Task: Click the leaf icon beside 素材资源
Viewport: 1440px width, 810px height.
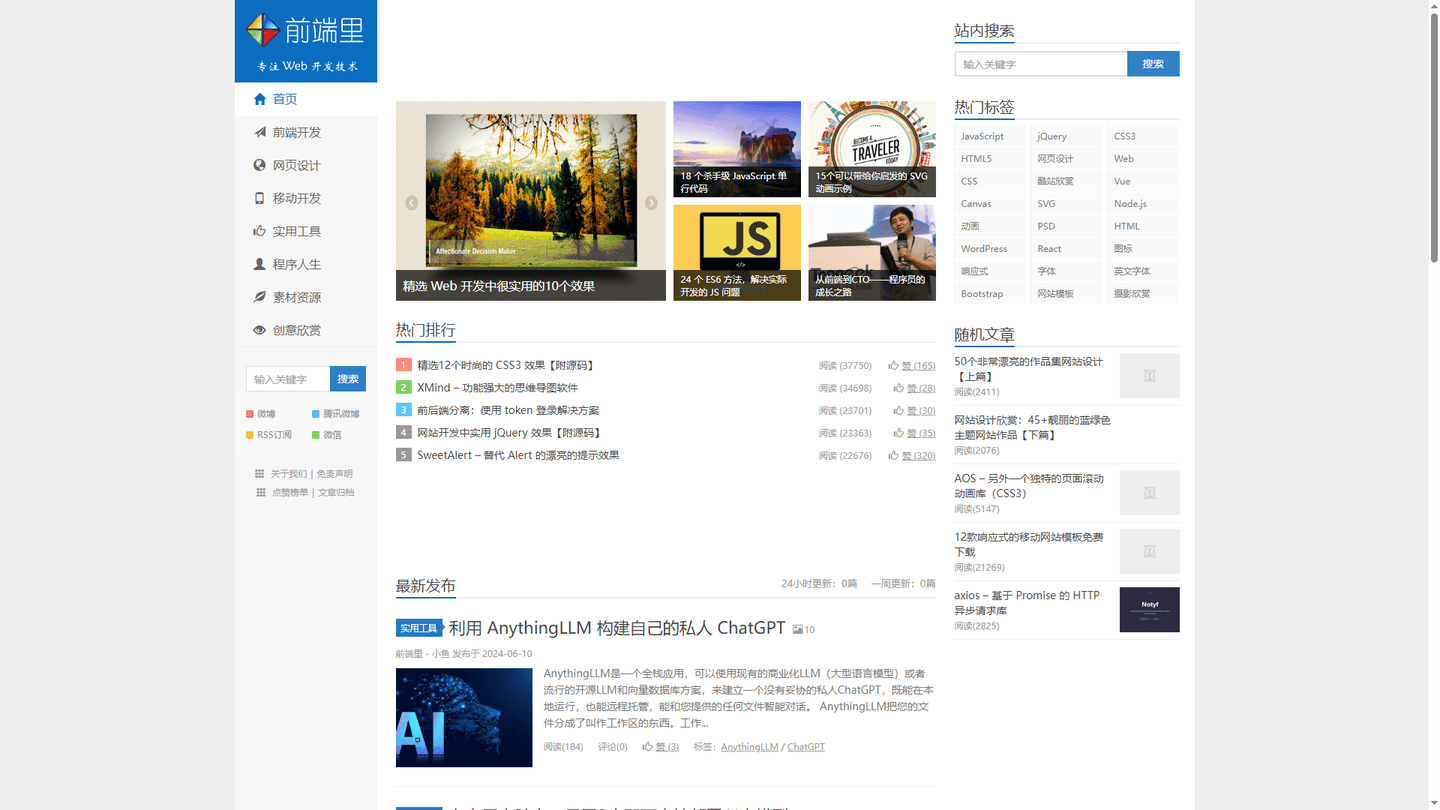Action: click(260, 297)
